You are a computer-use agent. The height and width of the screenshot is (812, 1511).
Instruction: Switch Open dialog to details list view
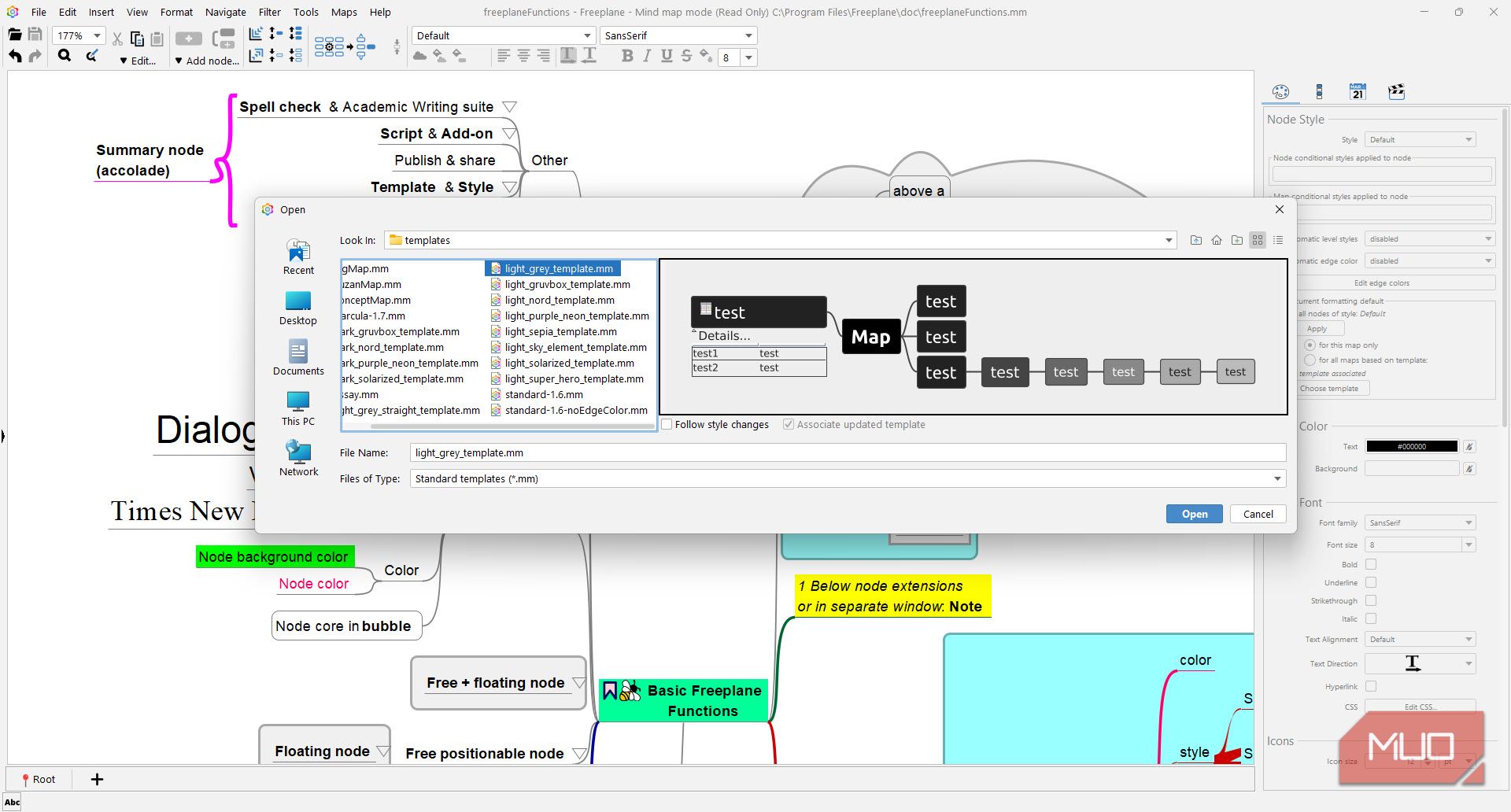coord(1278,240)
